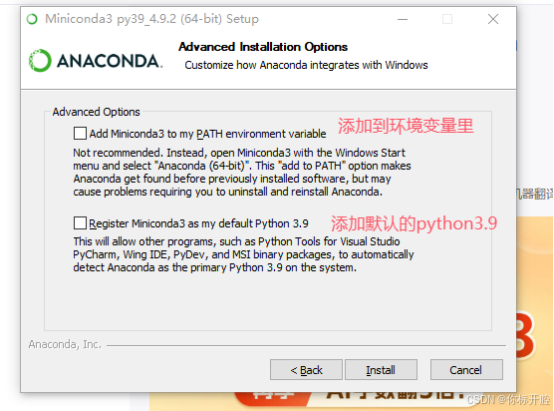Enable Add Miniconda3 to PATH checkbox
This screenshot has height=411, width=554.
(x=80, y=134)
